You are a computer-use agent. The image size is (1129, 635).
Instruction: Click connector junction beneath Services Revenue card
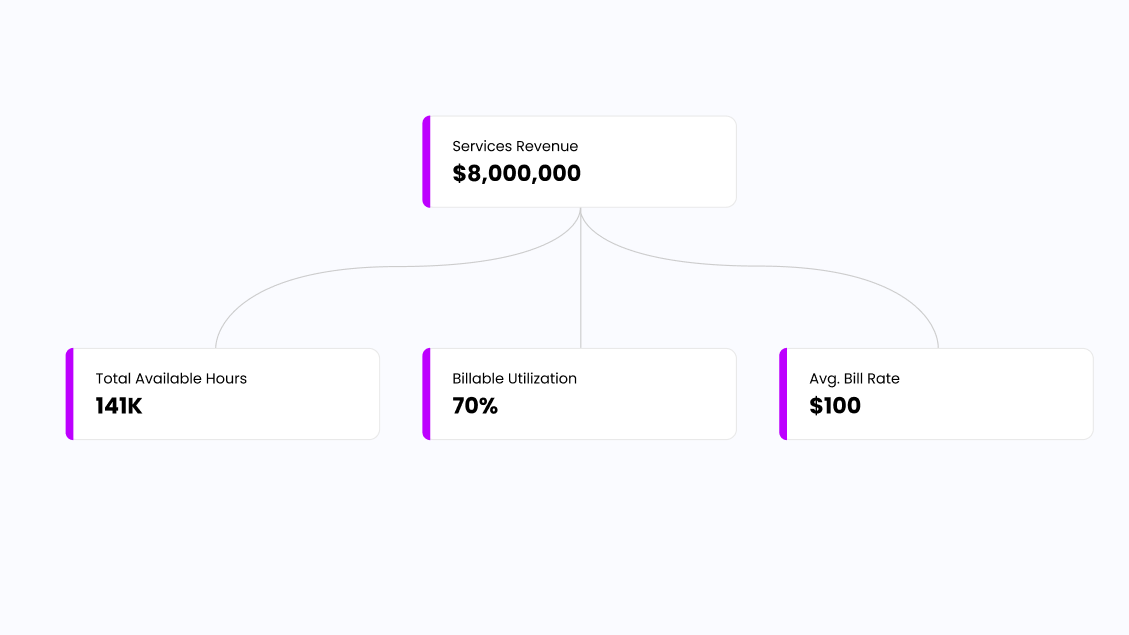pos(580,211)
